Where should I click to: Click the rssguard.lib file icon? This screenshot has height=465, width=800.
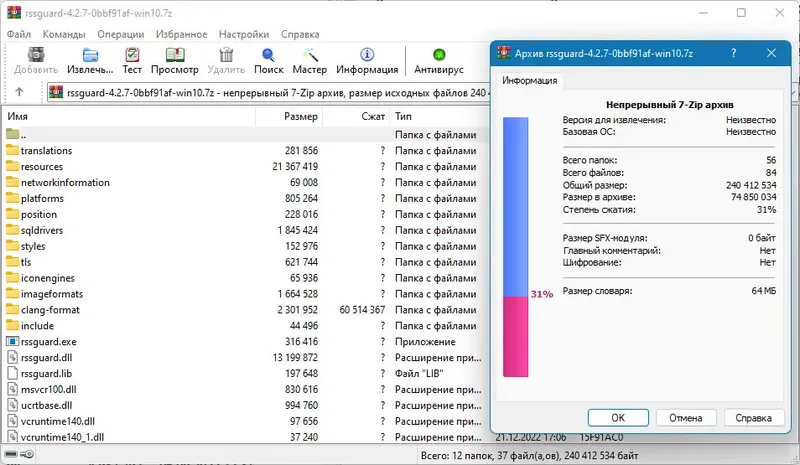pos(12,373)
